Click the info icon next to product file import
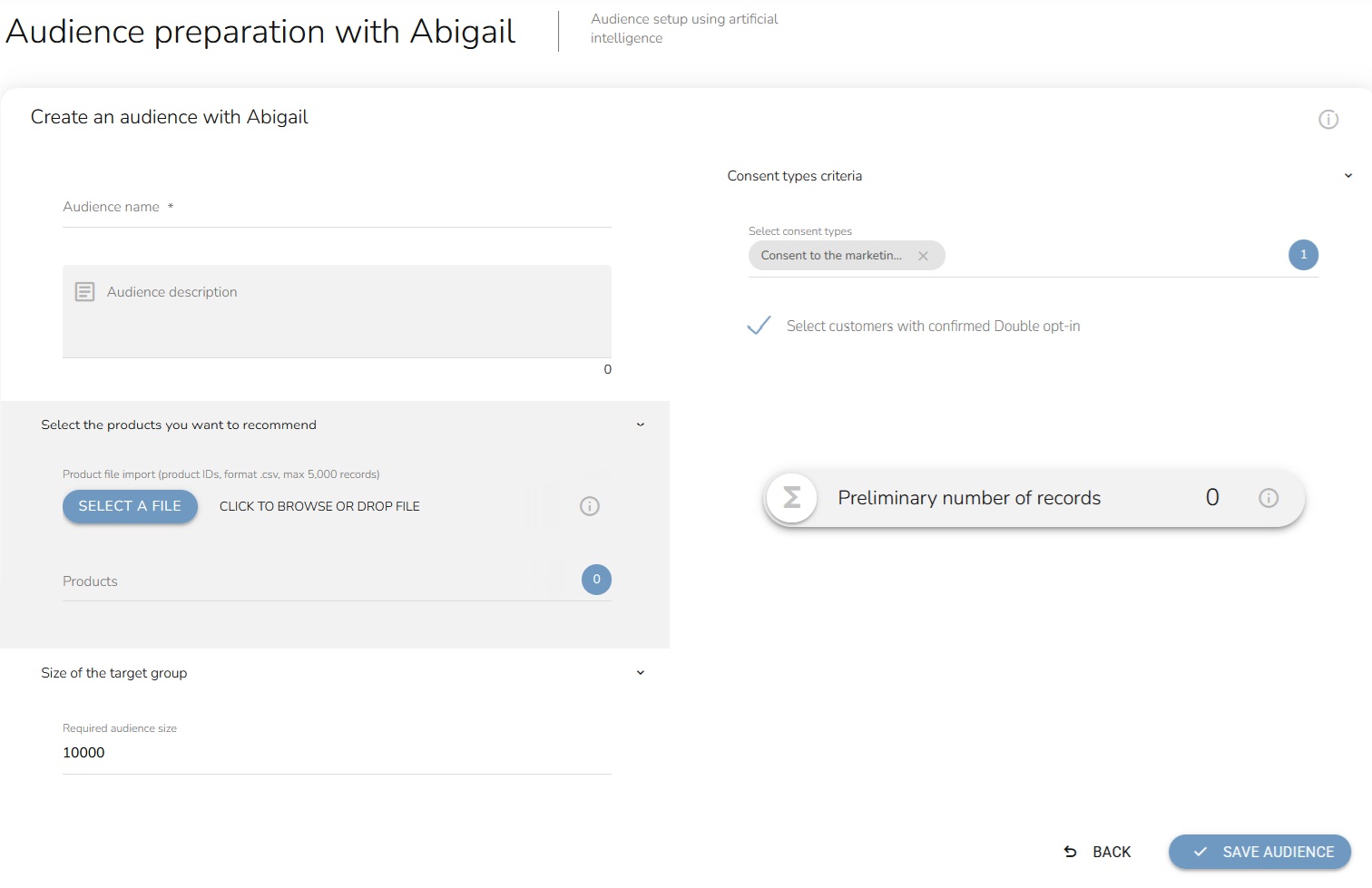 (x=589, y=506)
